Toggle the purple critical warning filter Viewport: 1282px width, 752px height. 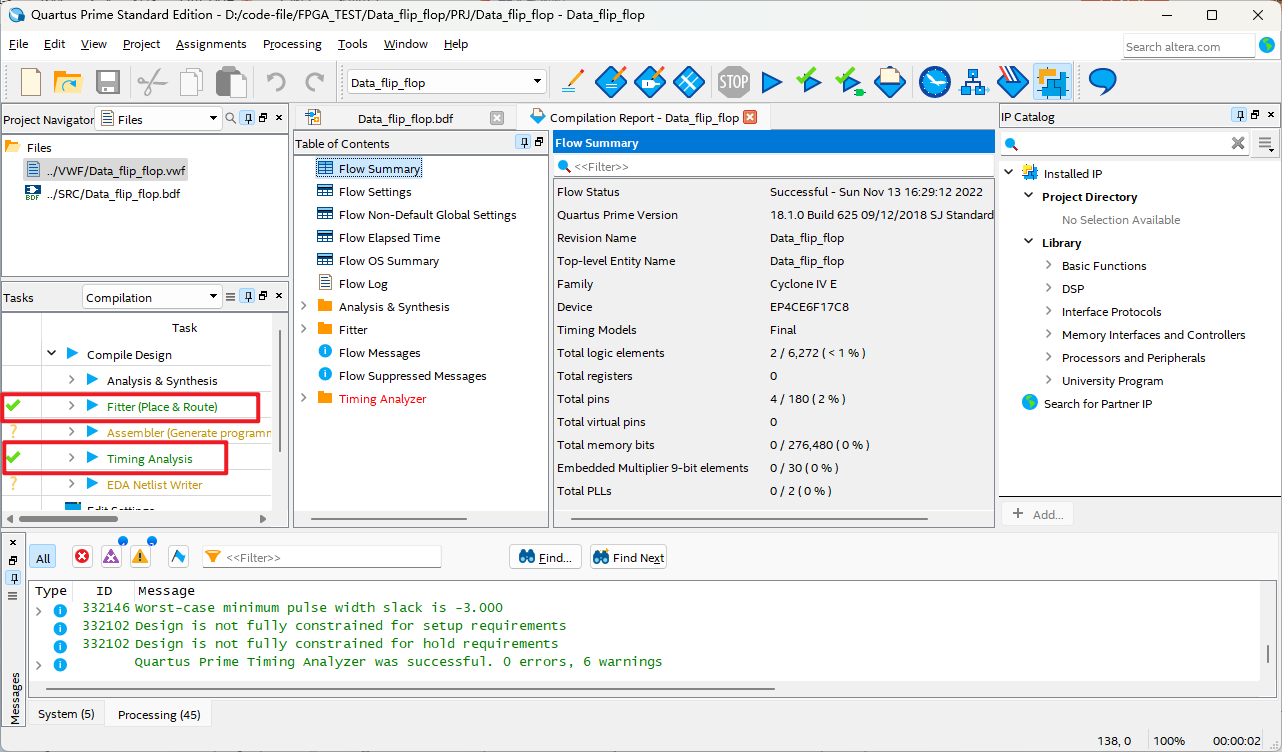tap(111, 557)
